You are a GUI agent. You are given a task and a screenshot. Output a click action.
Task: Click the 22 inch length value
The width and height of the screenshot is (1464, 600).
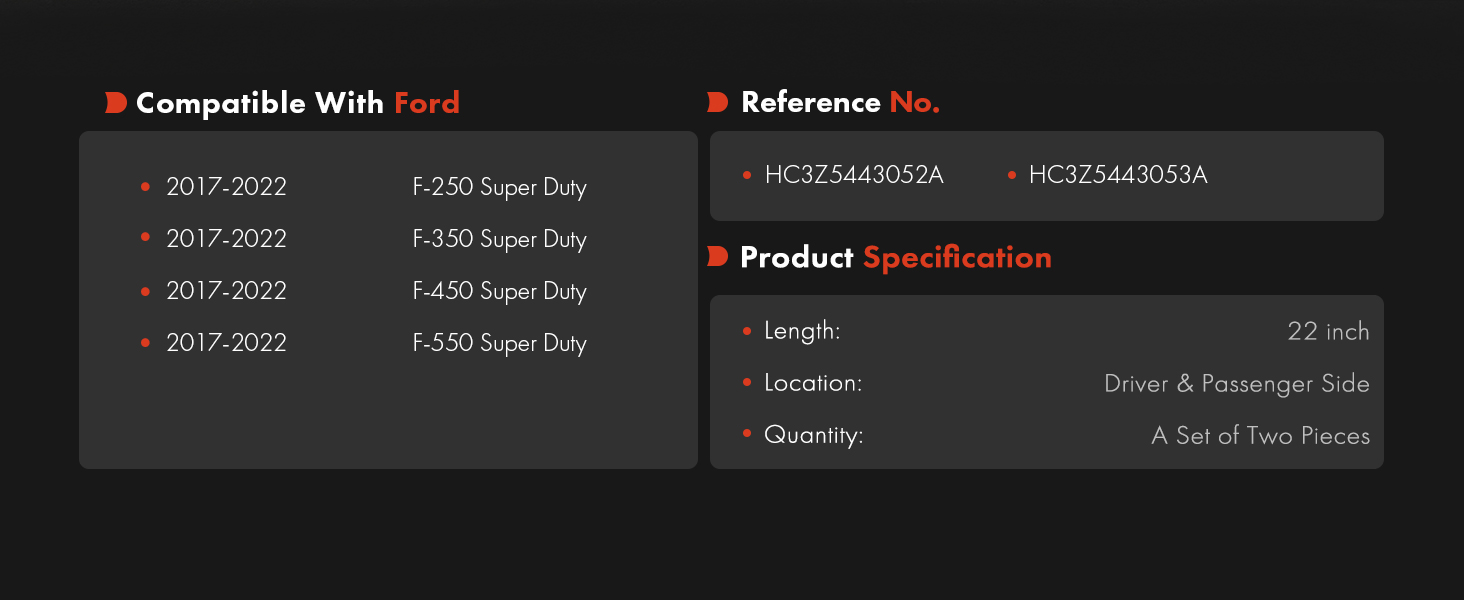tap(1329, 331)
